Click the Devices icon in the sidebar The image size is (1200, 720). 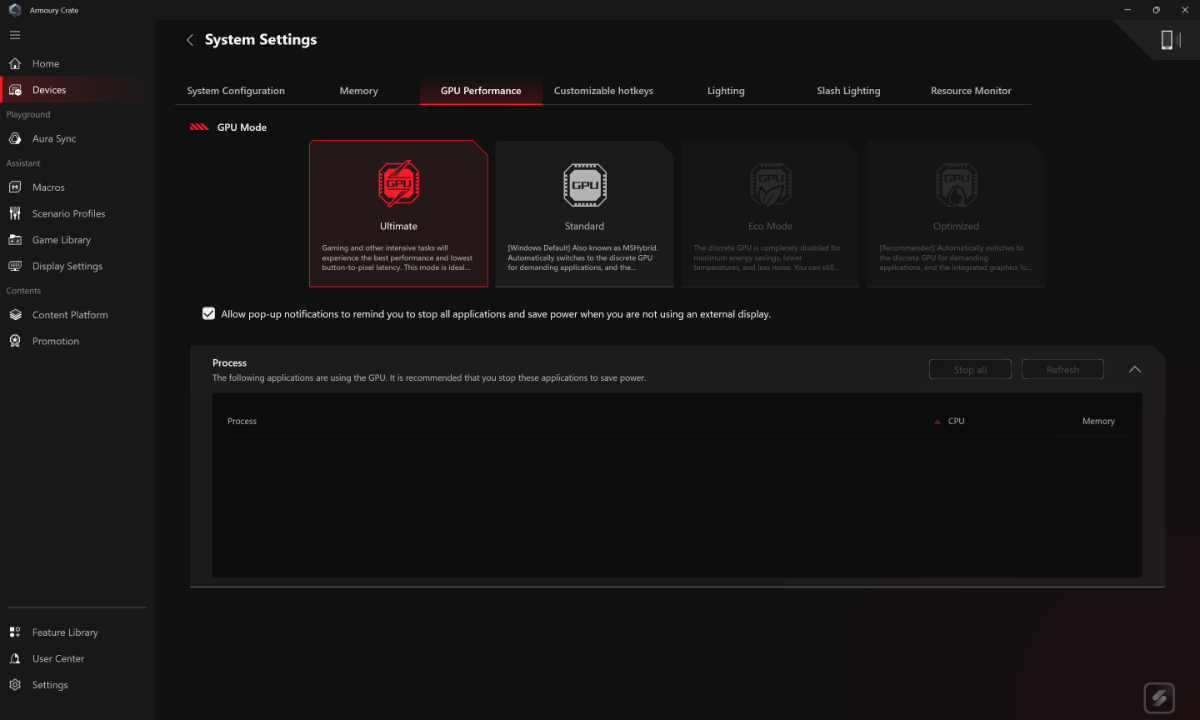(15, 90)
